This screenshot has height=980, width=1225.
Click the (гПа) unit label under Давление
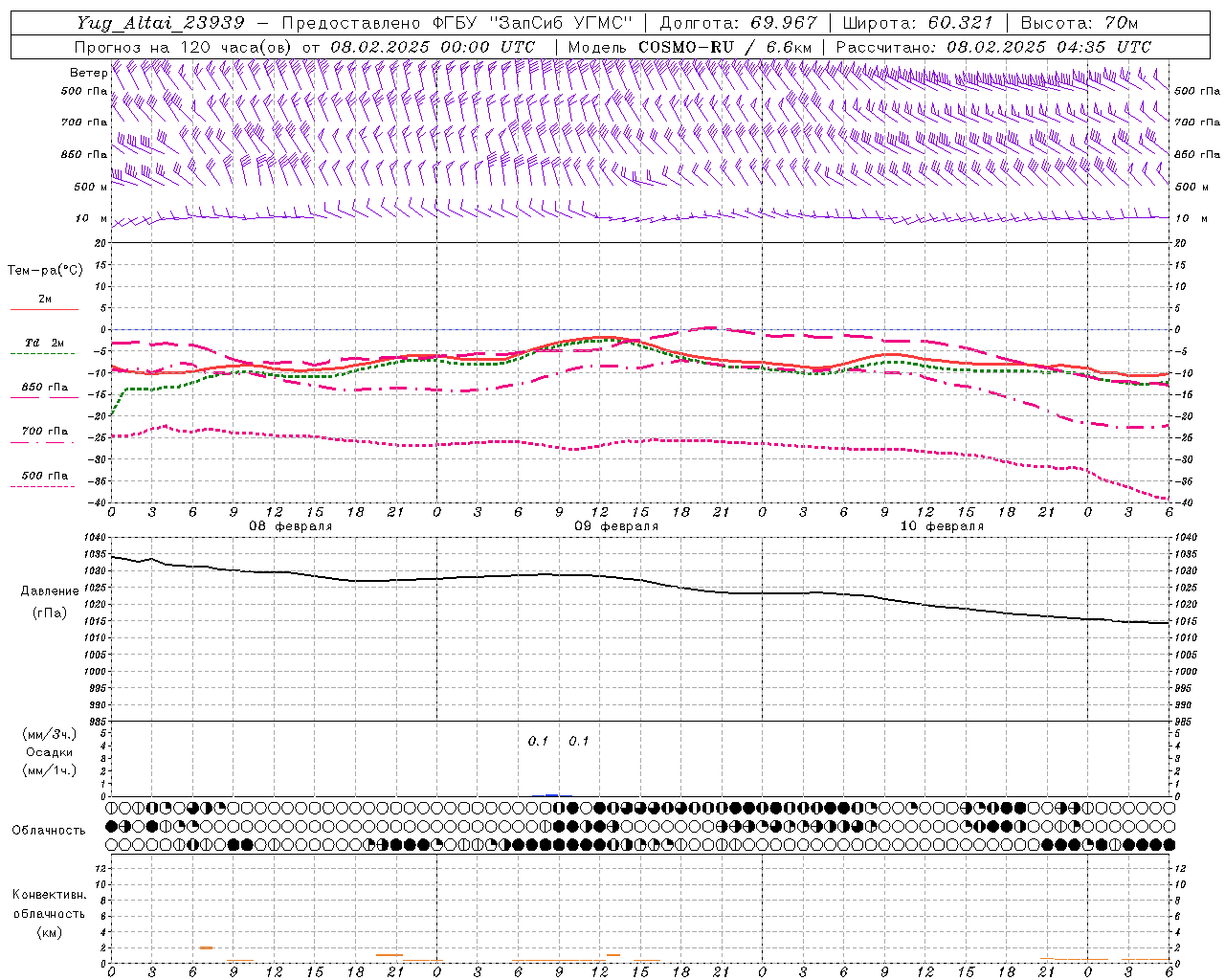click(49, 613)
